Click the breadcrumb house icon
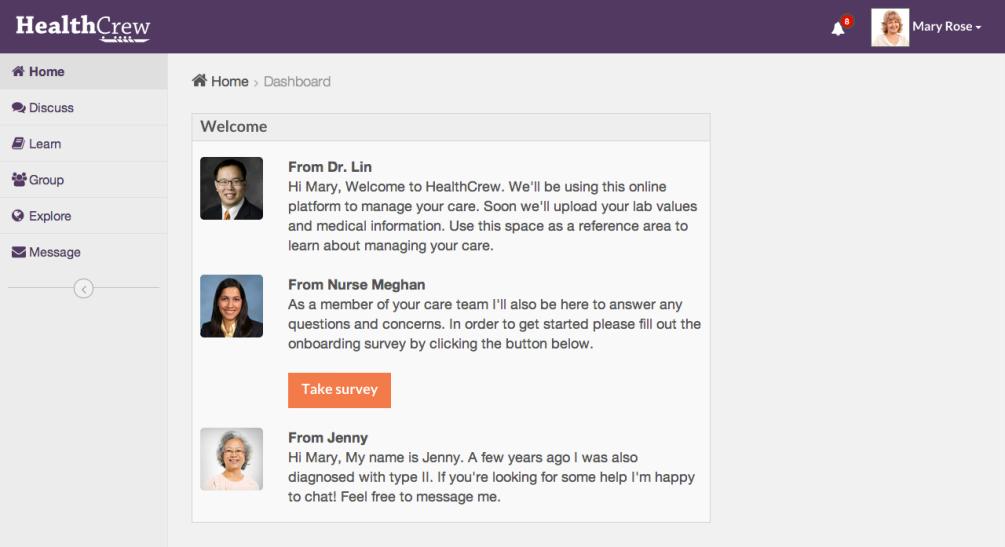The height and width of the screenshot is (547, 1005). [199, 81]
